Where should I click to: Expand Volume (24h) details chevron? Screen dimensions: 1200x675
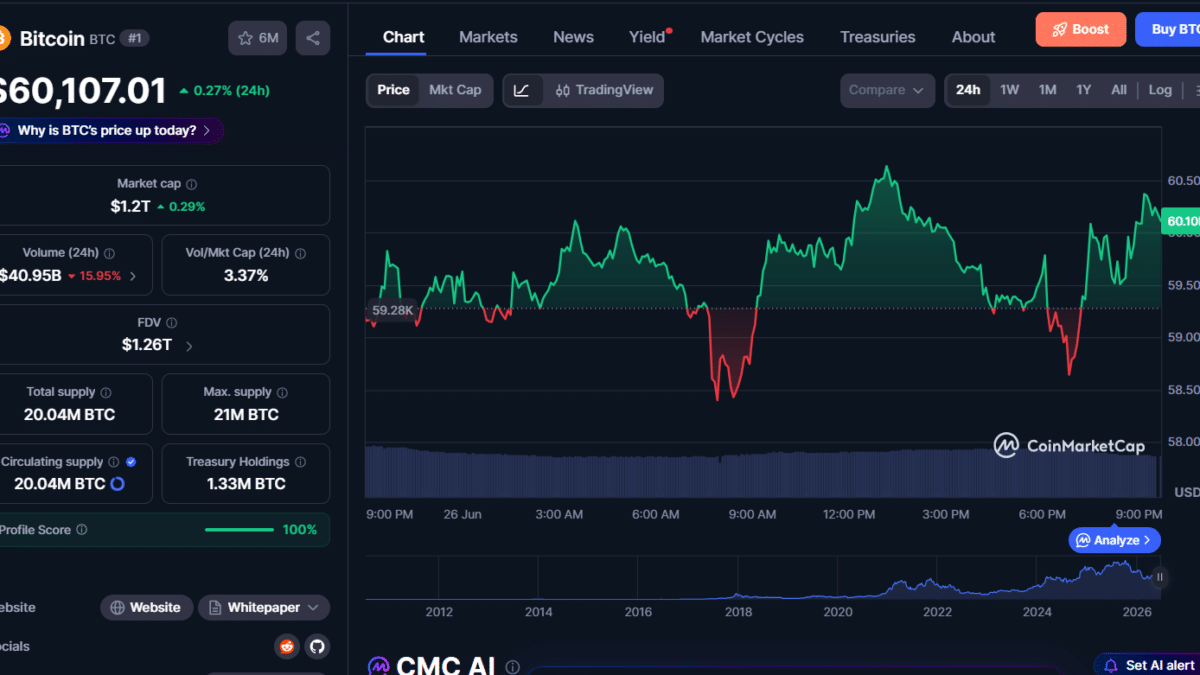133,276
